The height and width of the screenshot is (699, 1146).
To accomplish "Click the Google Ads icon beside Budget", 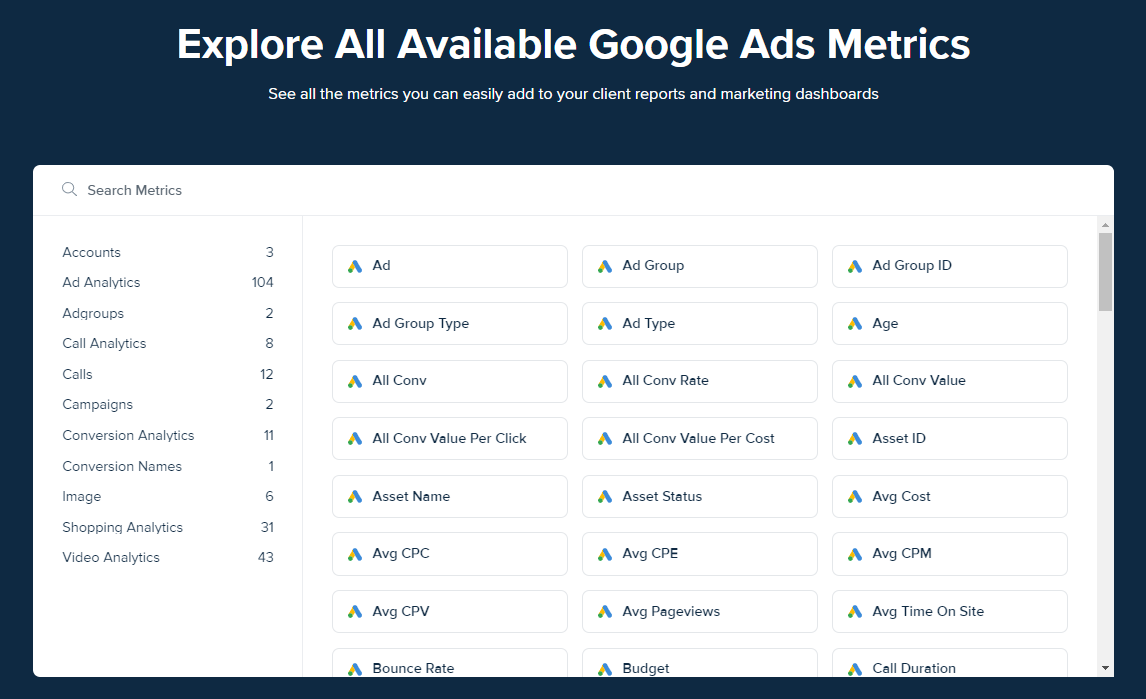I will pyautogui.click(x=605, y=669).
